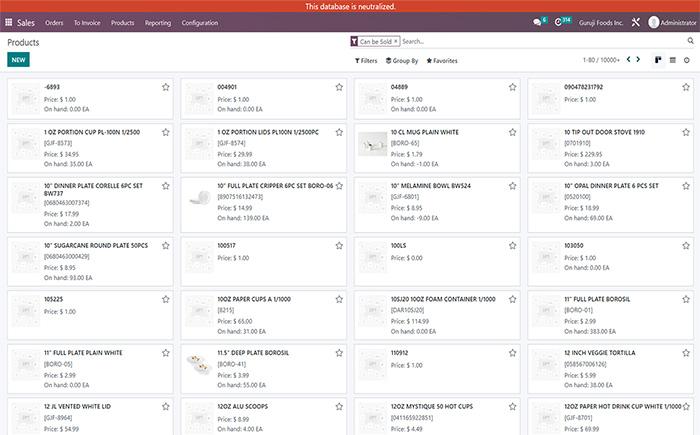Expand the Filters dropdown
Viewport: 700px width, 435px height.
[x=366, y=61]
